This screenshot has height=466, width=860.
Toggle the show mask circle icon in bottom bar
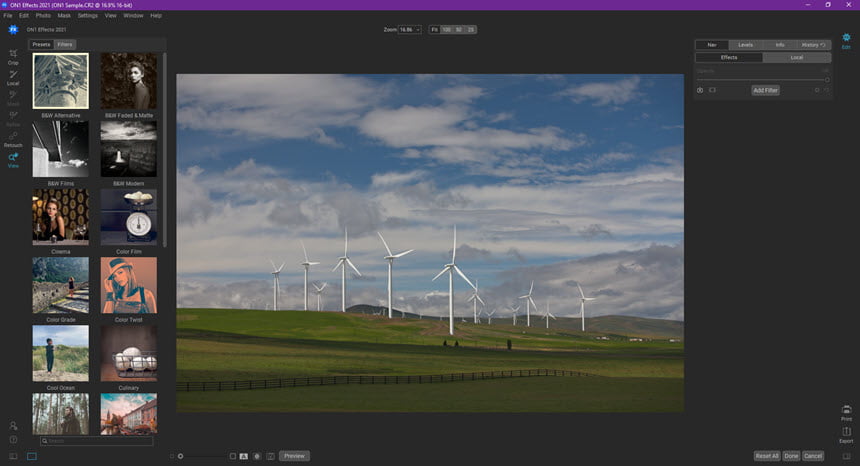[257, 456]
